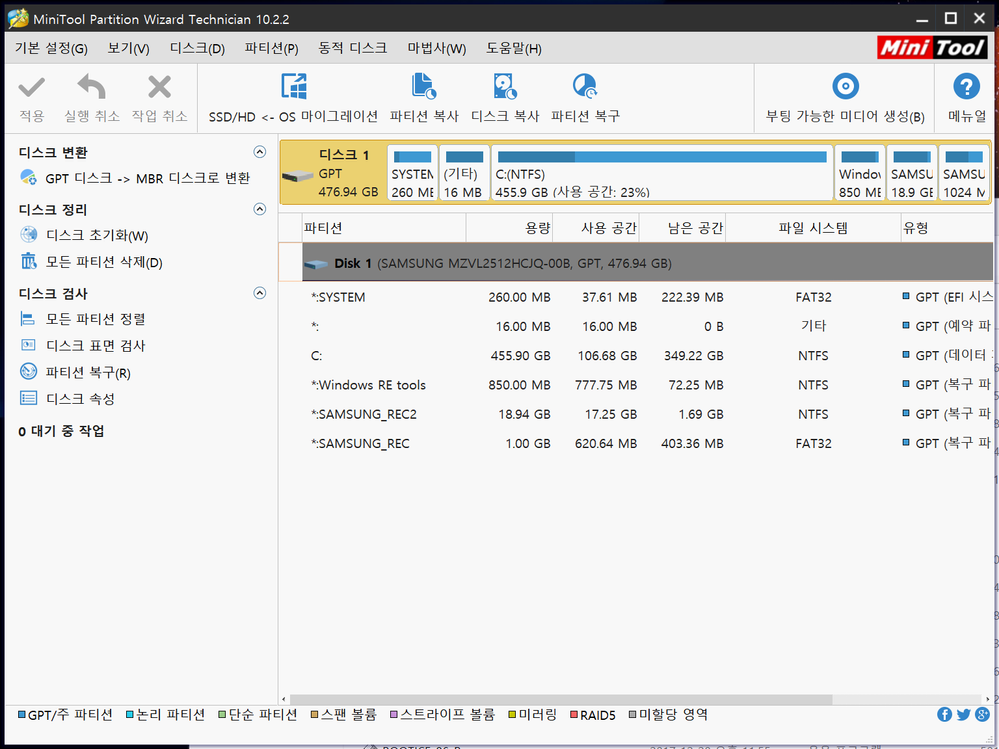Open the 동적 디스크 menu
Image resolution: width=999 pixels, height=749 pixels.
352,48
